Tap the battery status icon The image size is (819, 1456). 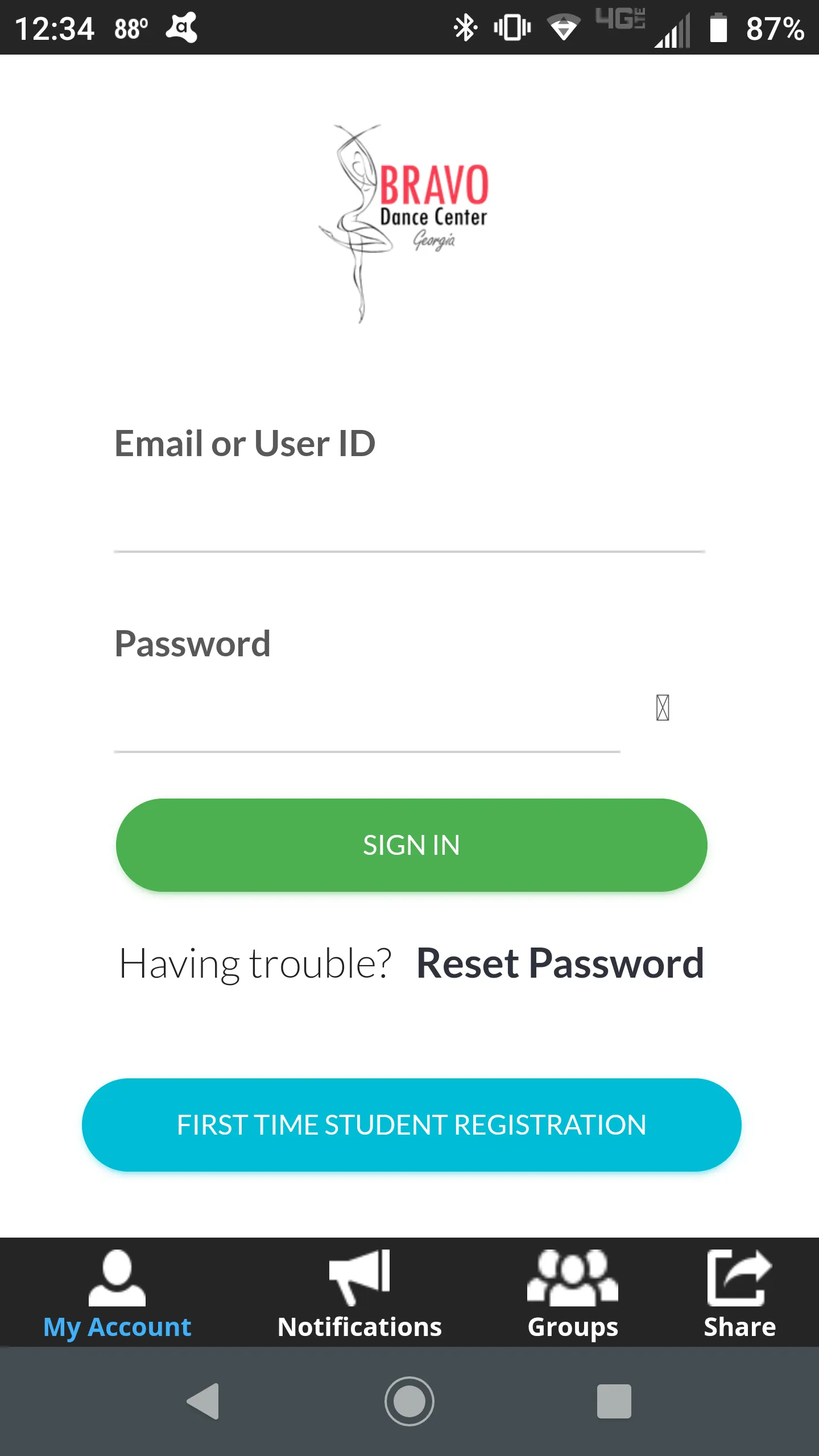point(718,27)
